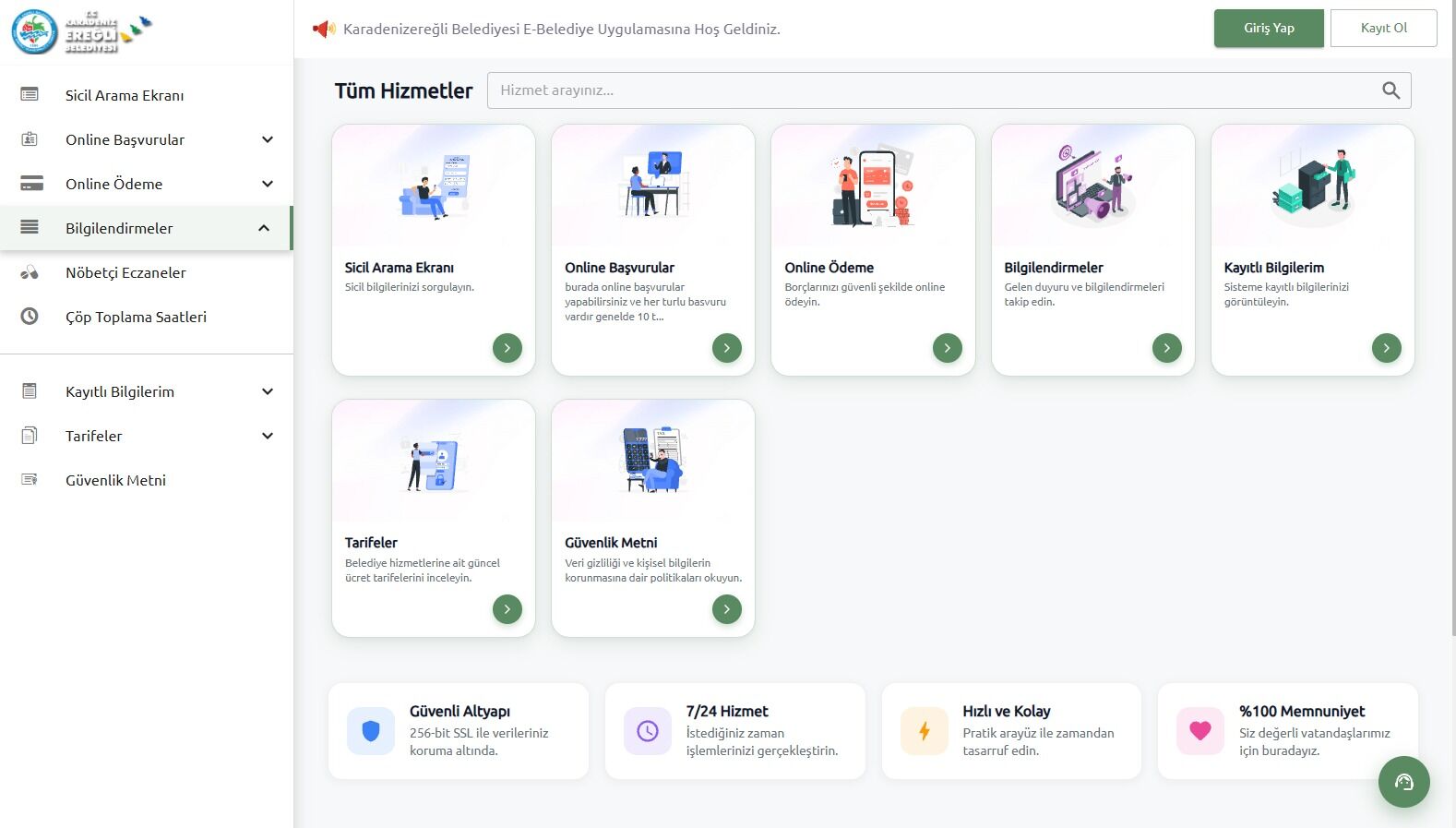Click the Kayıtlı Bilgilerim card title
This screenshot has width=1456, height=828.
click(x=1273, y=268)
